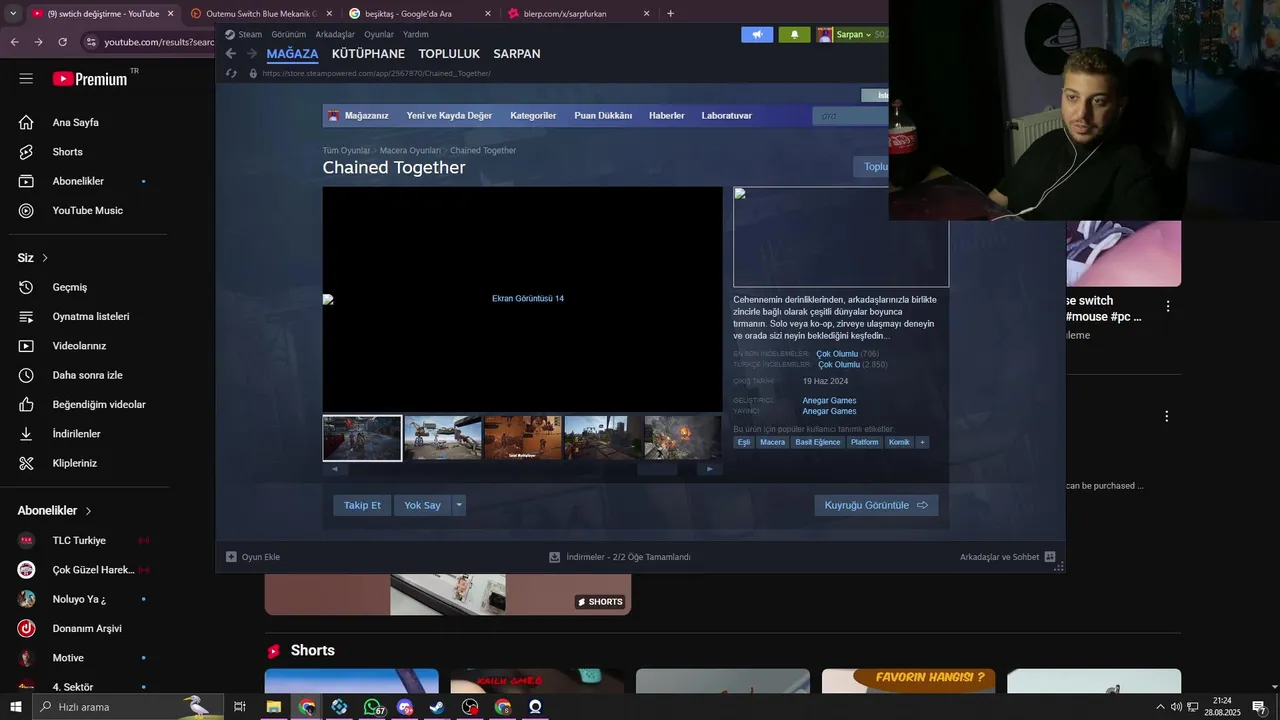Reload the Steam store page

click(232, 73)
